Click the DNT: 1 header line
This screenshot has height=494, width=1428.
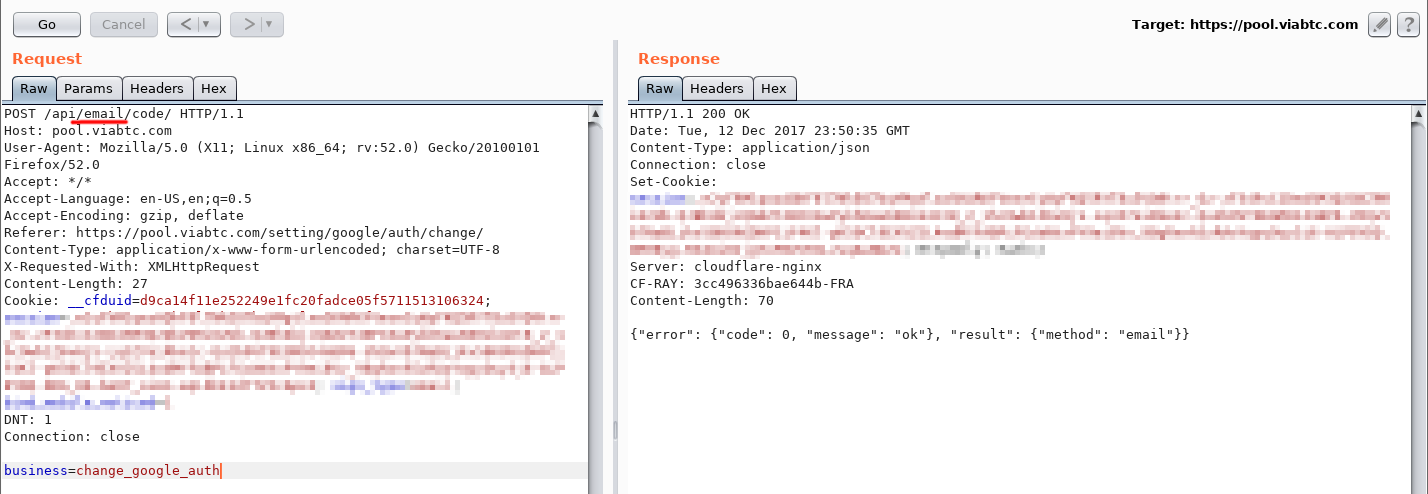(x=28, y=420)
